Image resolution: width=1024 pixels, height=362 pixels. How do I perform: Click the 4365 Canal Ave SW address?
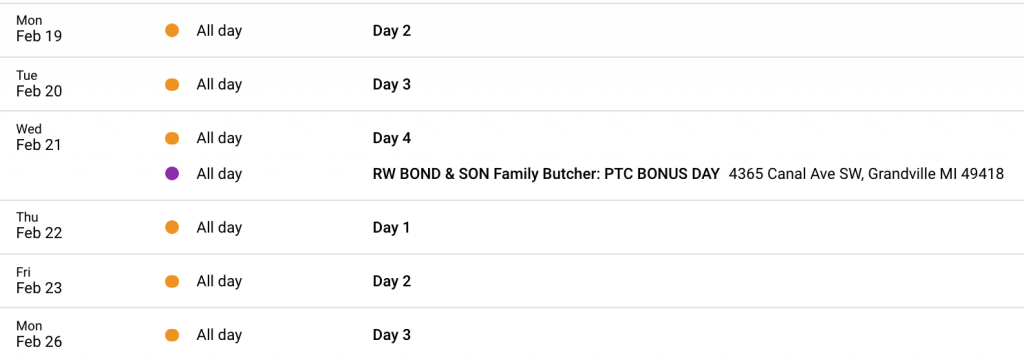pyautogui.click(x=867, y=174)
